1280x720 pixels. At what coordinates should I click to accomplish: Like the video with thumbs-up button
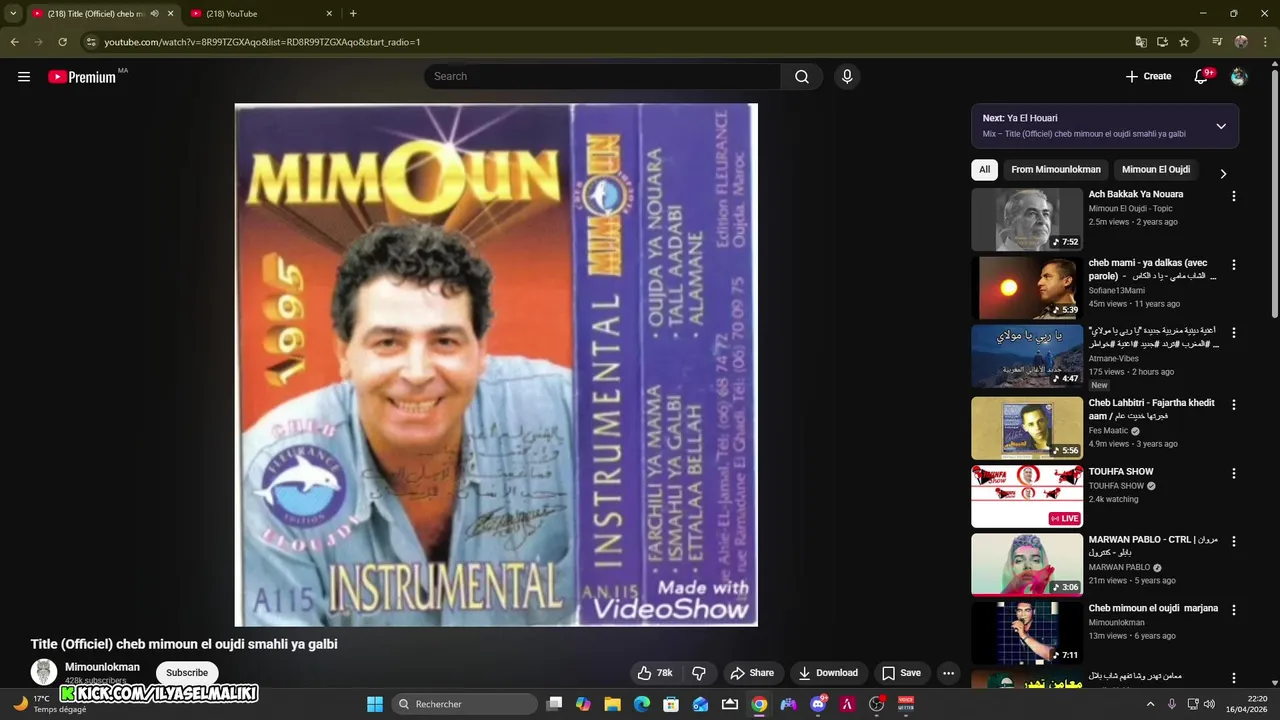(x=656, y=673)
